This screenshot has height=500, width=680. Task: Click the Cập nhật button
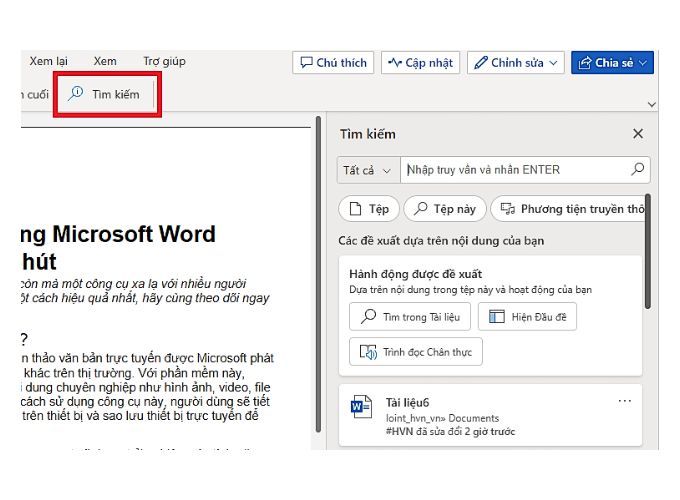click(x=420, y=63)
